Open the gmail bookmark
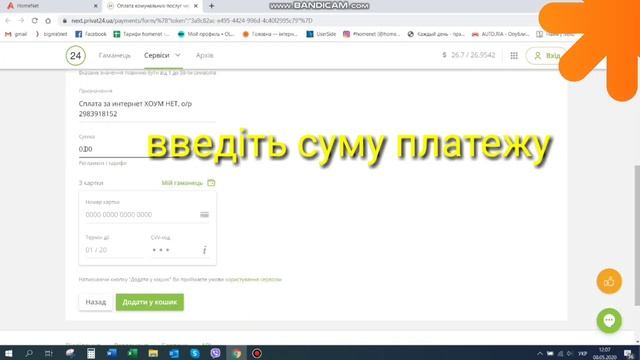 click(x=16, y=34)
